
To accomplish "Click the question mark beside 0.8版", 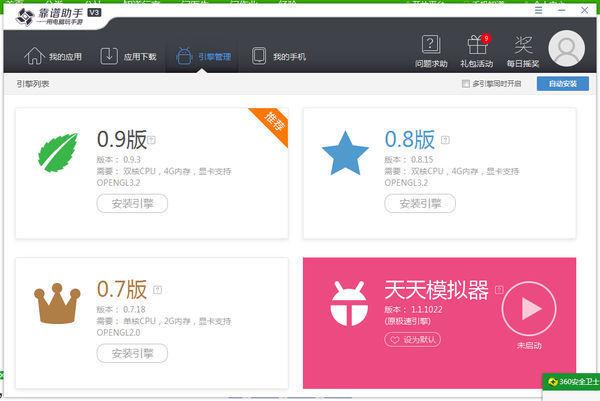I will [445, 140].
